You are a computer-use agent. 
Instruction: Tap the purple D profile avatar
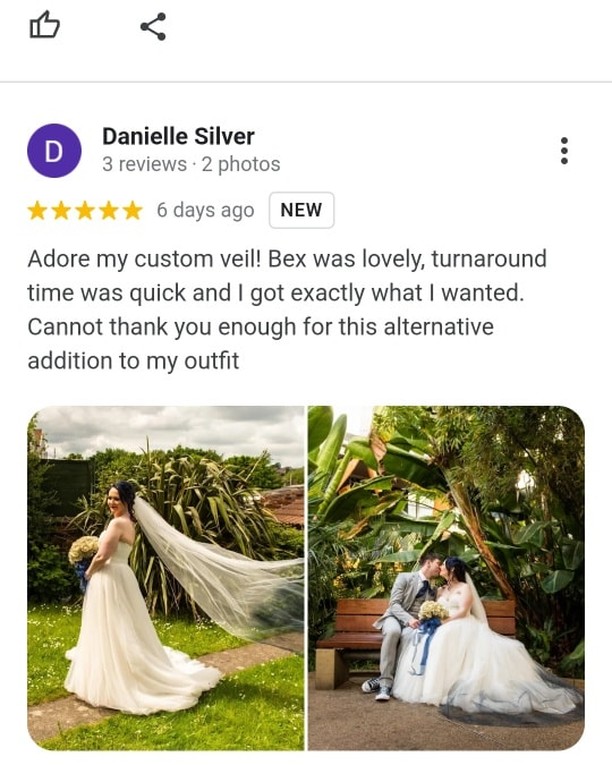click(54, 151)
